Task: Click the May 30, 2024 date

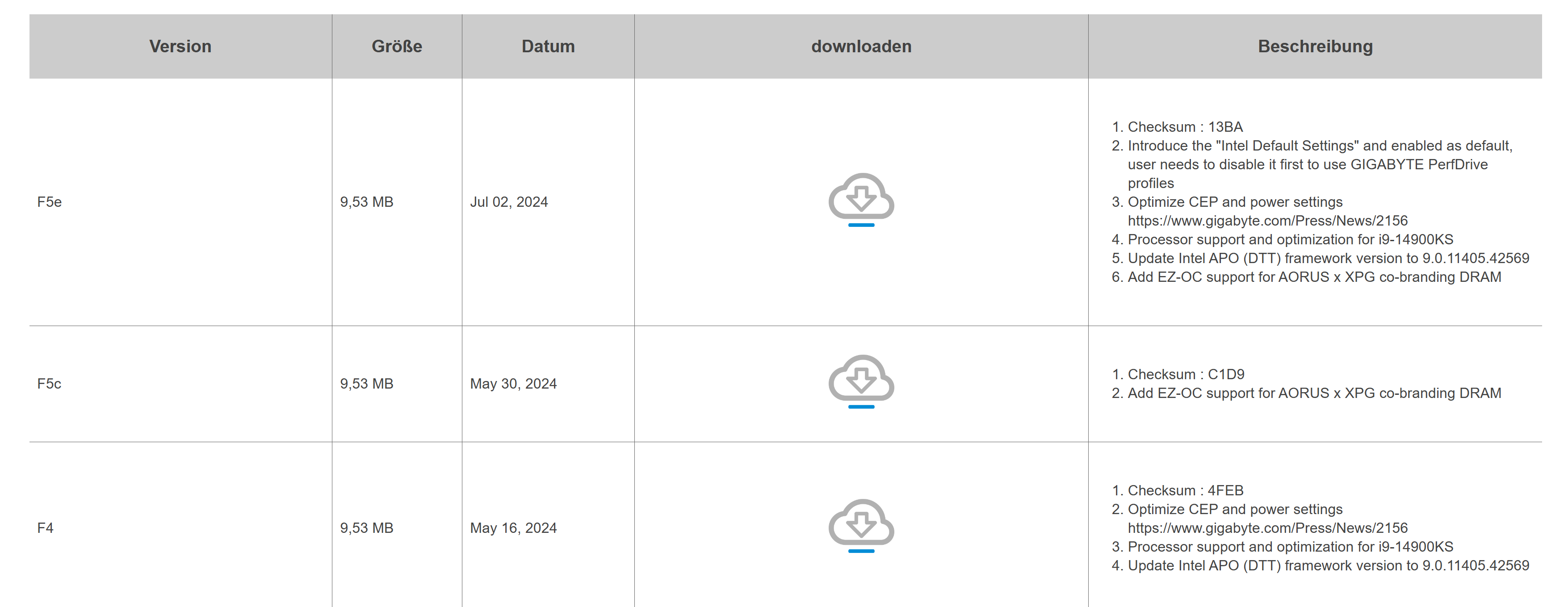Action: (513, 384)
